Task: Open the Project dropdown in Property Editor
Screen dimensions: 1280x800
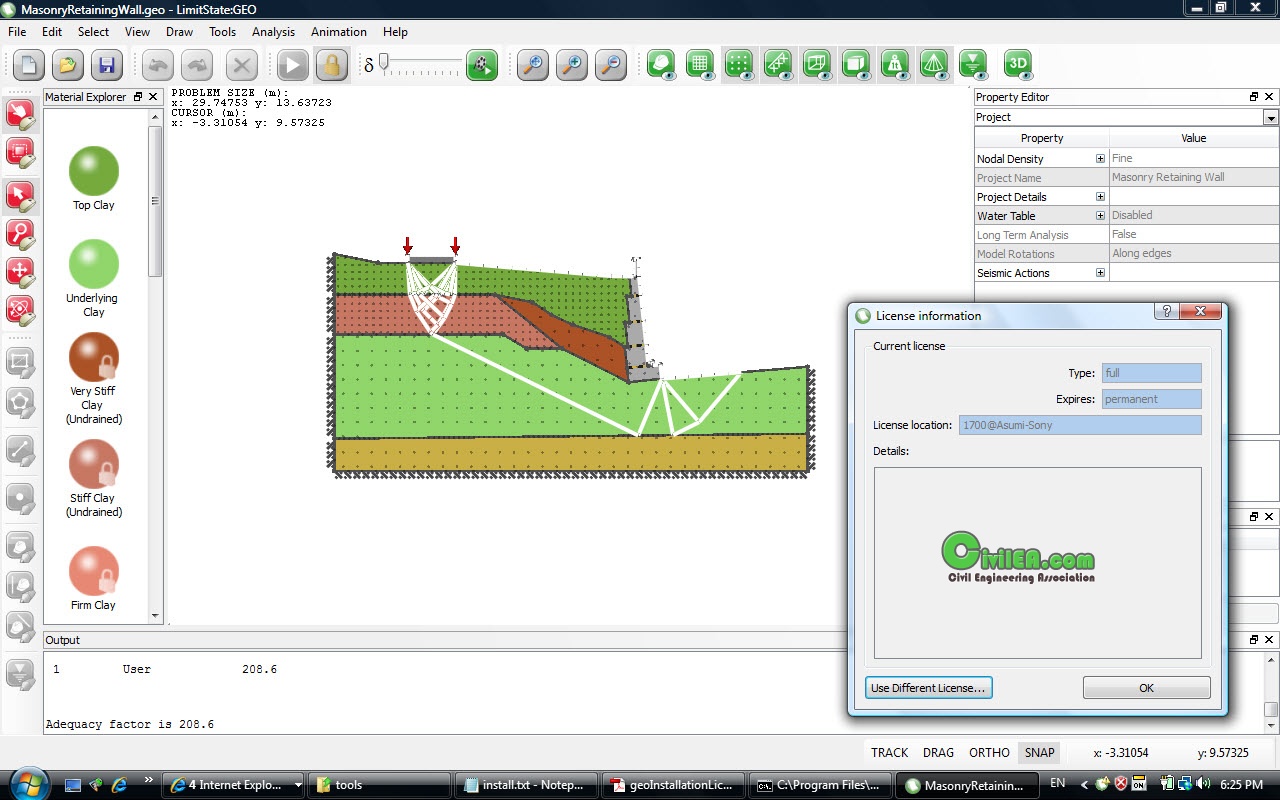Action: click(1271, 117)
